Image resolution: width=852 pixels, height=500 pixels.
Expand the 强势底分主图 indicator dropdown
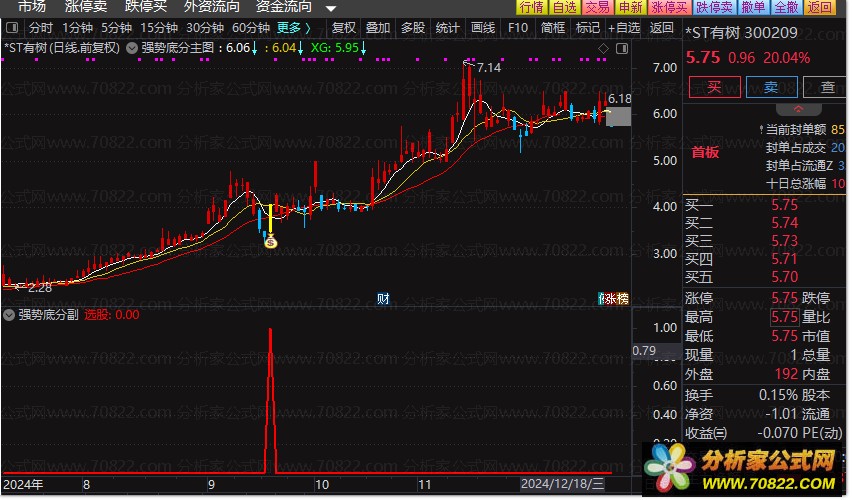point(132,48)
